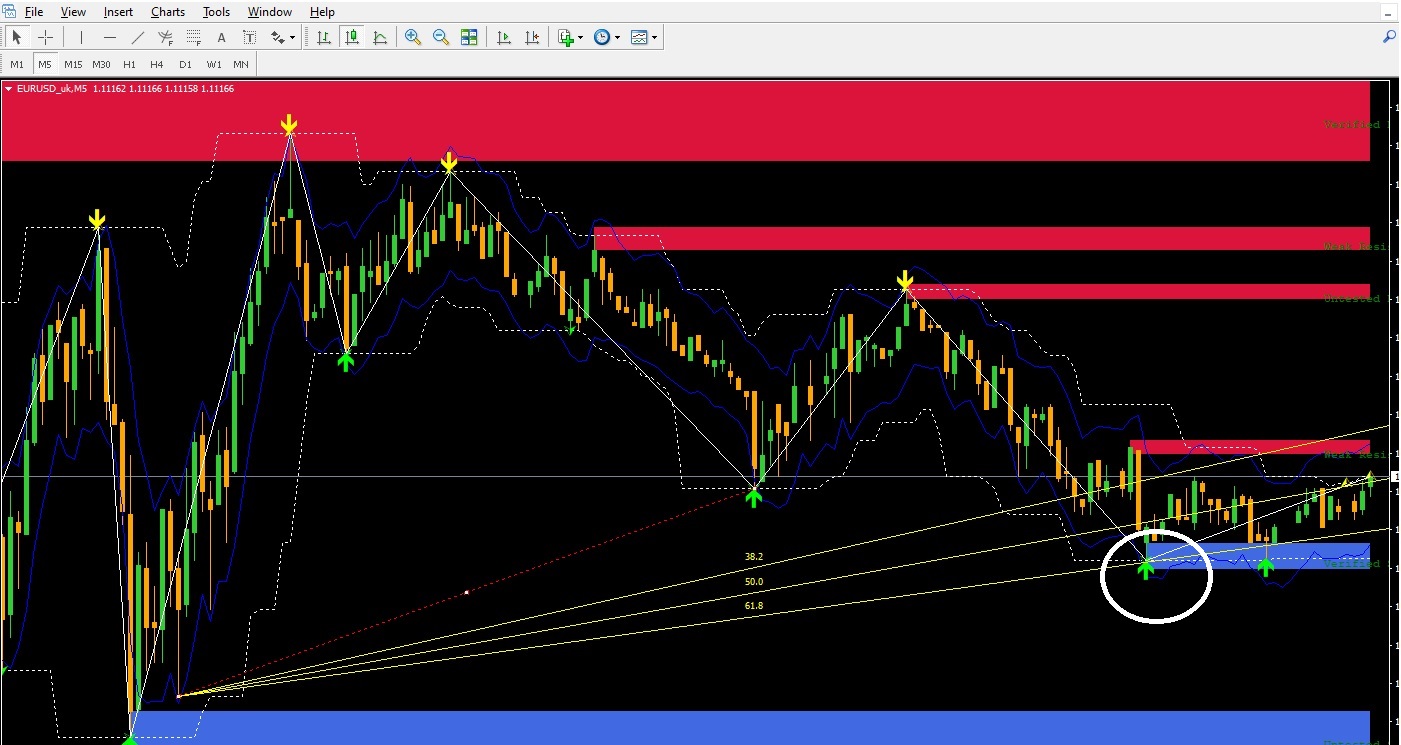1401x745 pixels.
Task: Switch to the D1 daily timeframe
Action: (x=185, y=64)
